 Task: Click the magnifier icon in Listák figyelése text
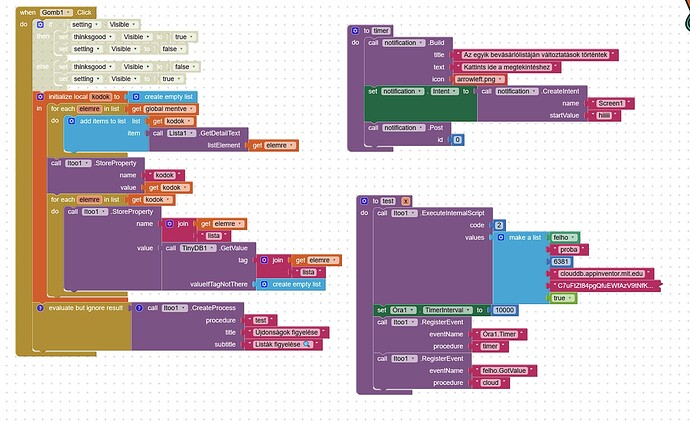click(x=307, y=344)
